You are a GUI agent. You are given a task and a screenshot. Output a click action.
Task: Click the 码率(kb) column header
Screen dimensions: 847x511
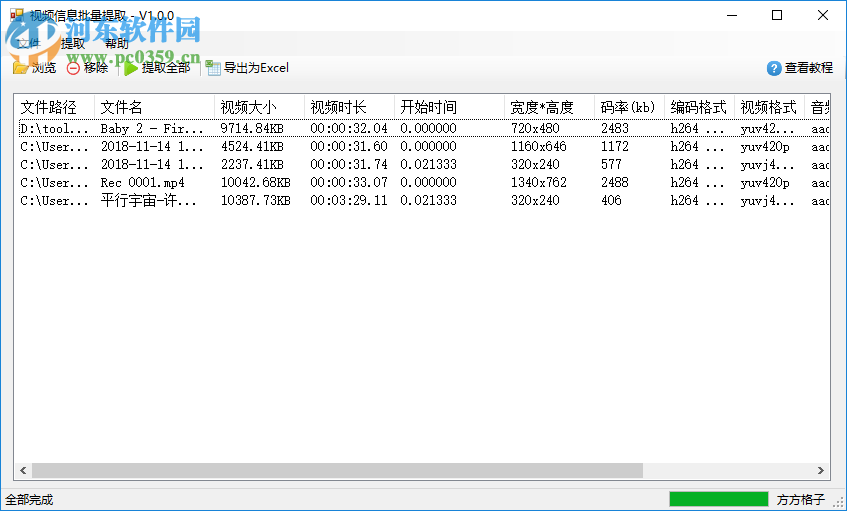pos(629,107)
